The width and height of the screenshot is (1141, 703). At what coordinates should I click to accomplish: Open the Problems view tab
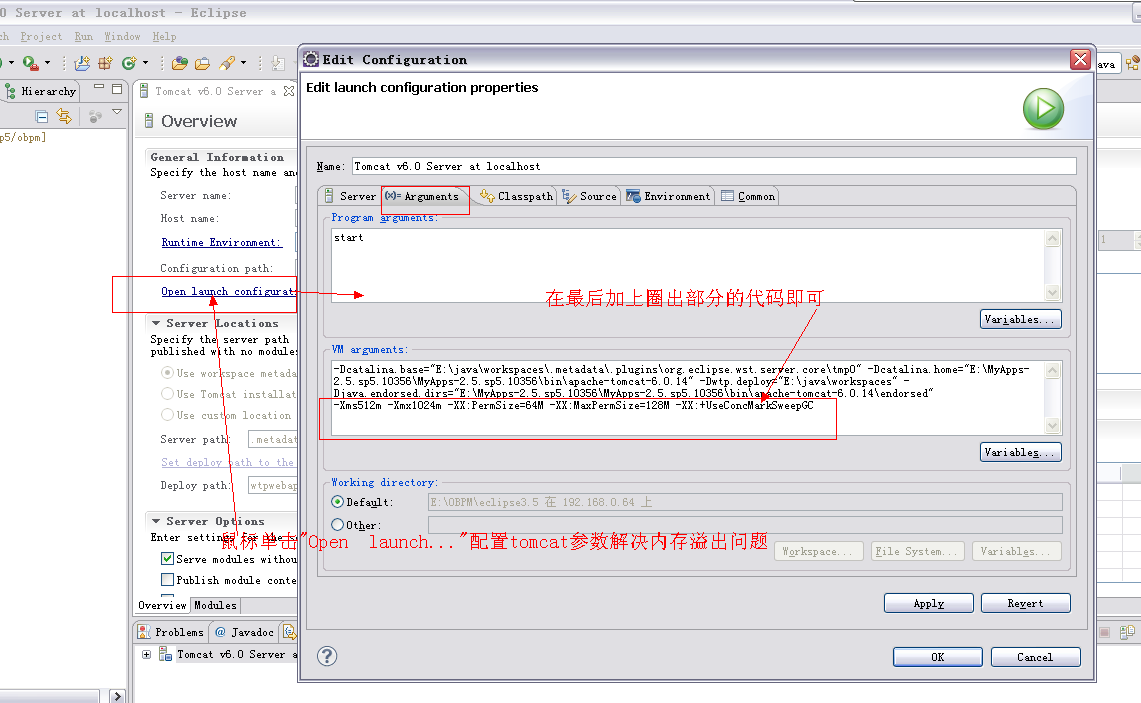[172, 632]
